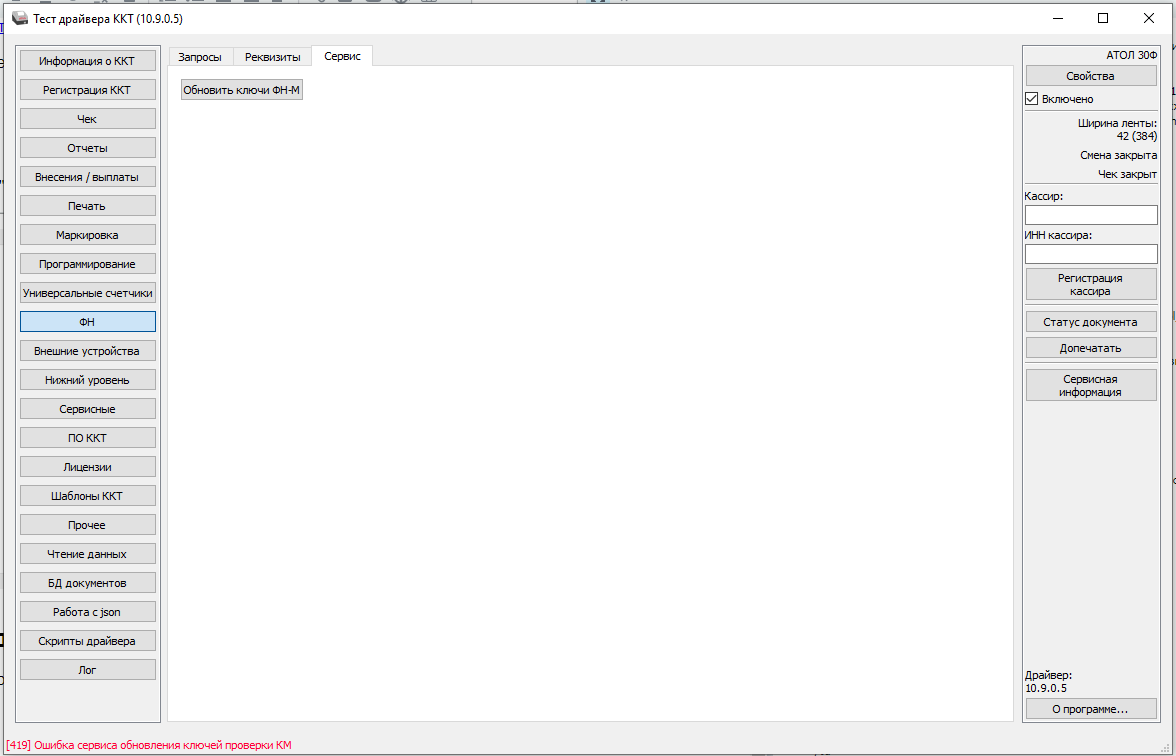
Task: Go to "Регистрация ККТ" section
Action: [x=88, y=90]
